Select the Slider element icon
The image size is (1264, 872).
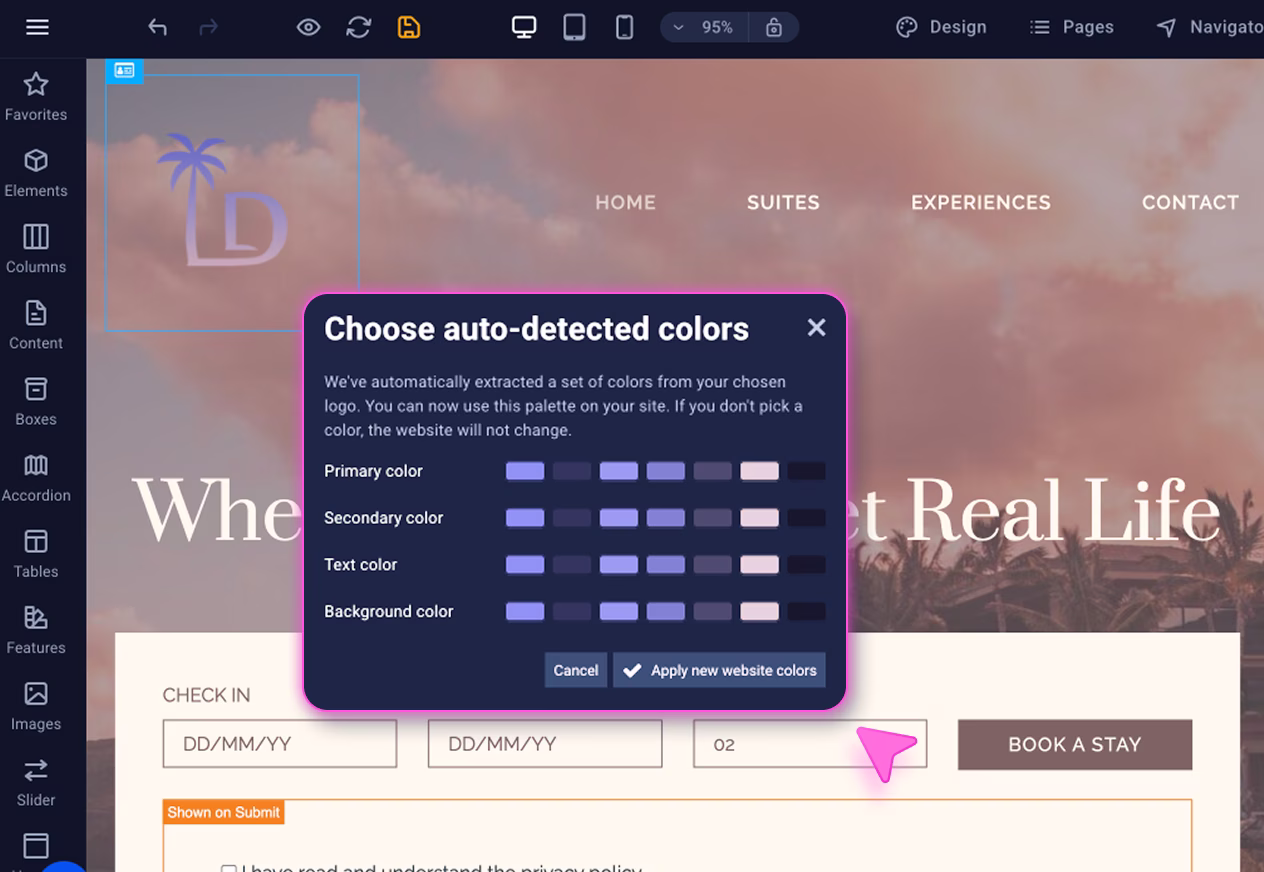pos(36,781)
